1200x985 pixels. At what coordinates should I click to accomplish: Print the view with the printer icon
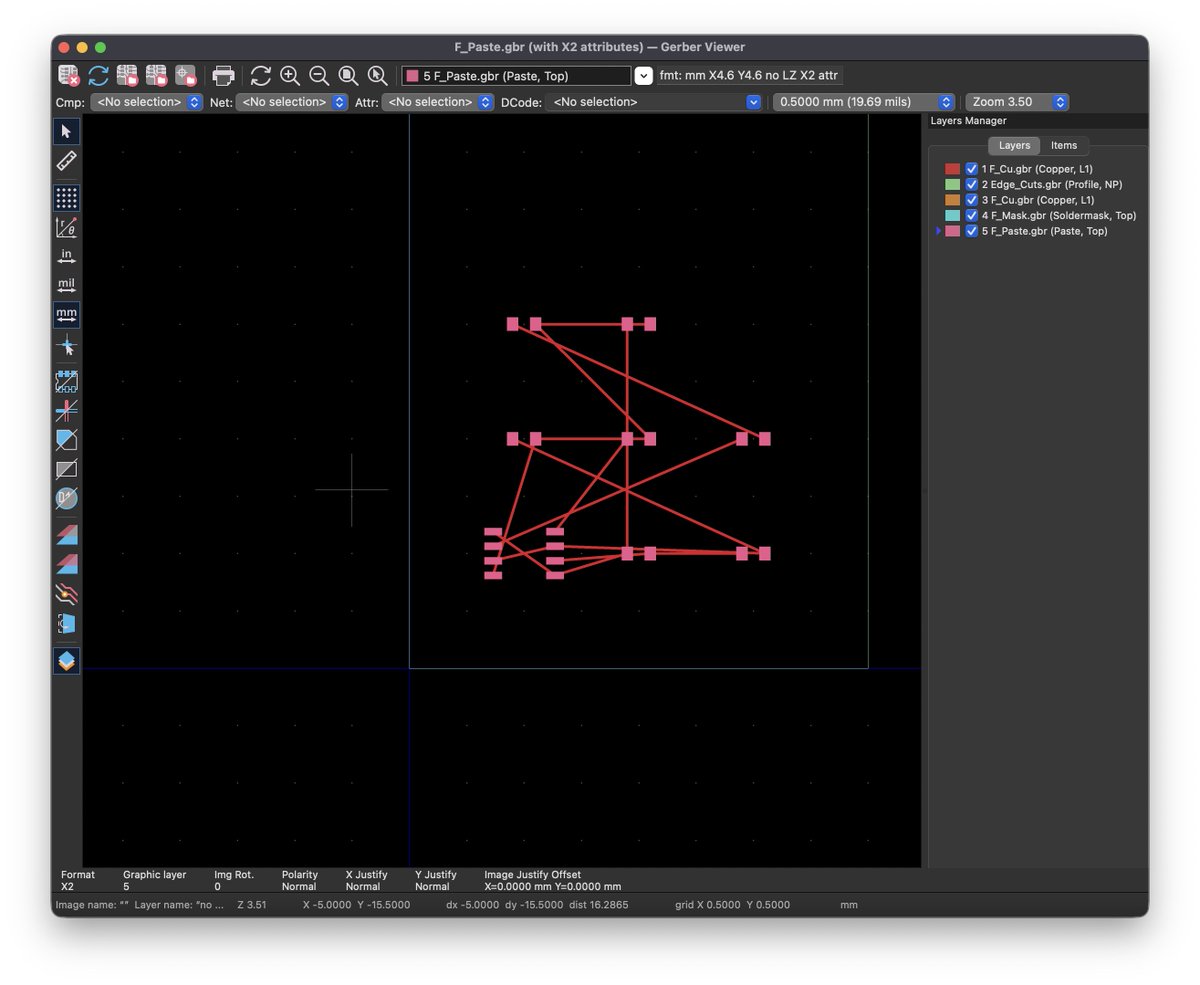[224, 76]
